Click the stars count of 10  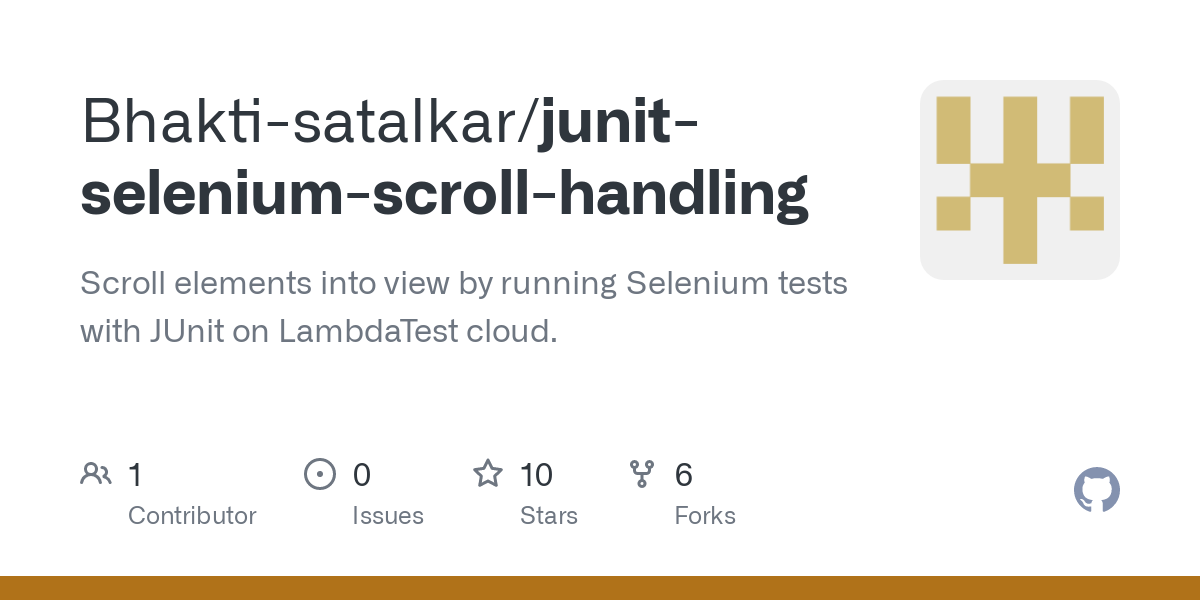(537, 475)
